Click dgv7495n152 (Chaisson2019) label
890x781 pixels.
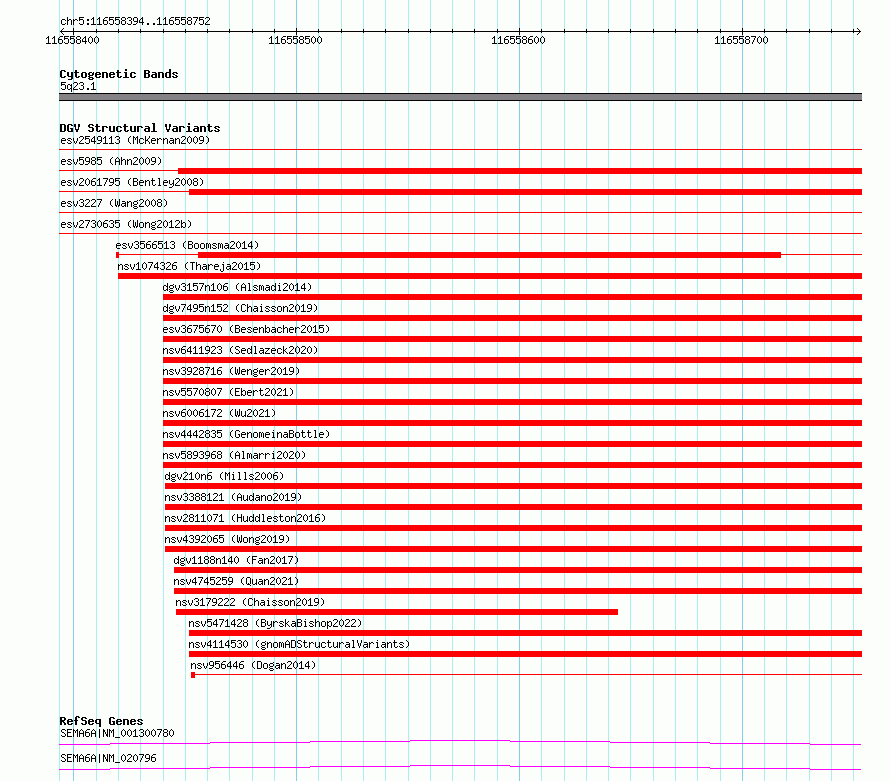[x=240, y=308]
